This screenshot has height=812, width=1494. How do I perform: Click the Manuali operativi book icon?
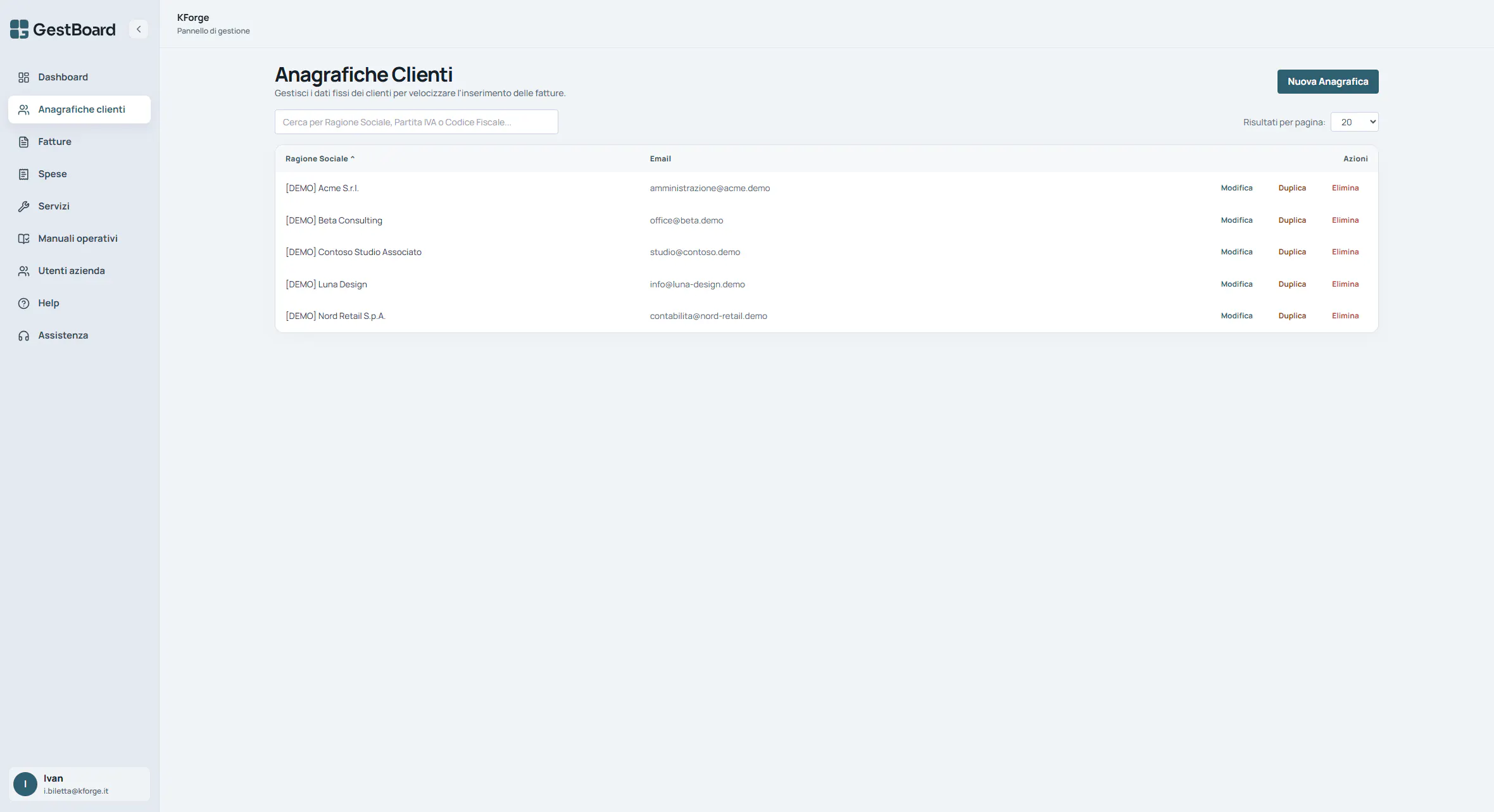click(x=23, y=239)
